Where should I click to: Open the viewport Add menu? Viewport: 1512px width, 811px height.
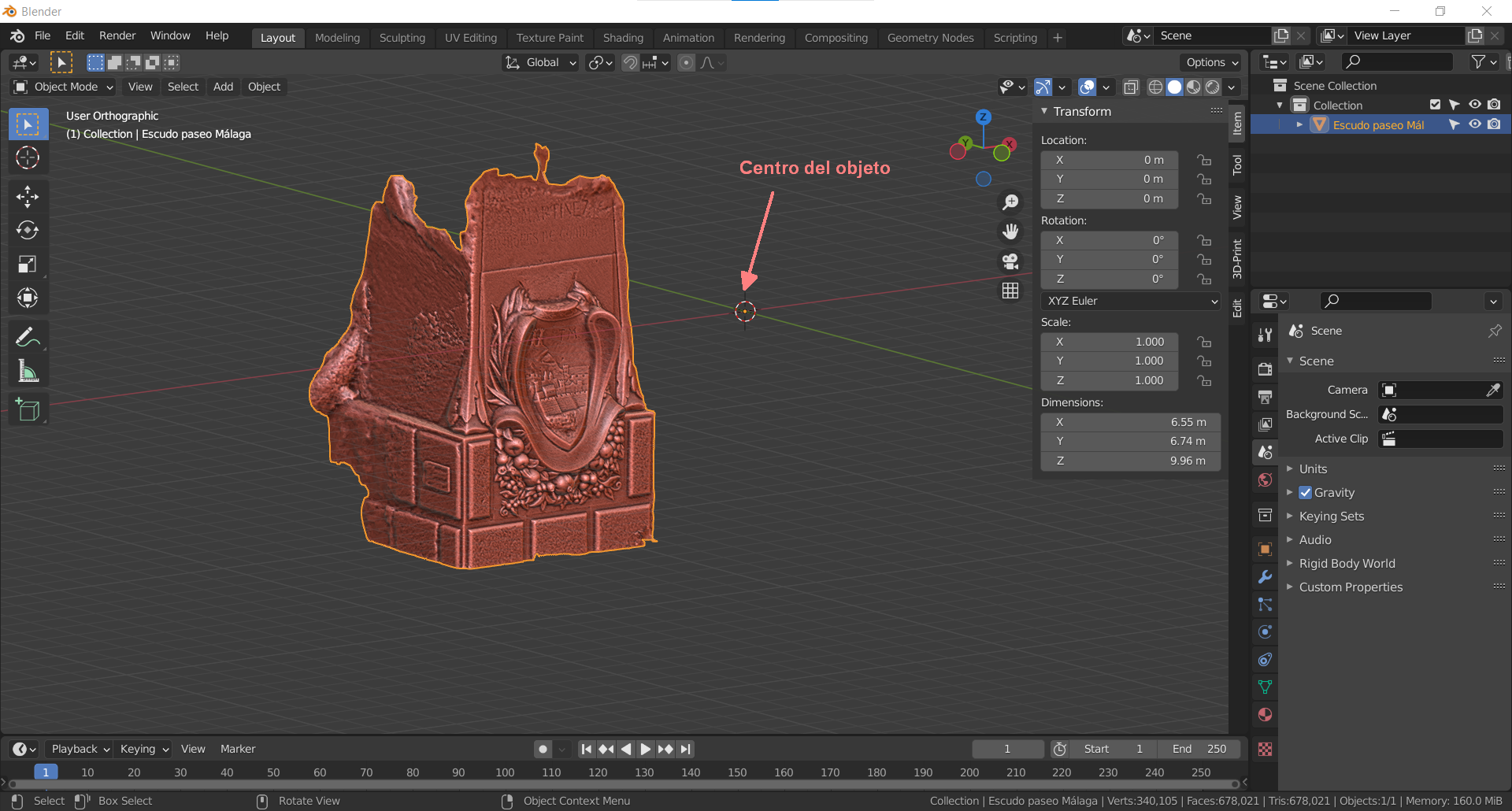coord(223,87)
